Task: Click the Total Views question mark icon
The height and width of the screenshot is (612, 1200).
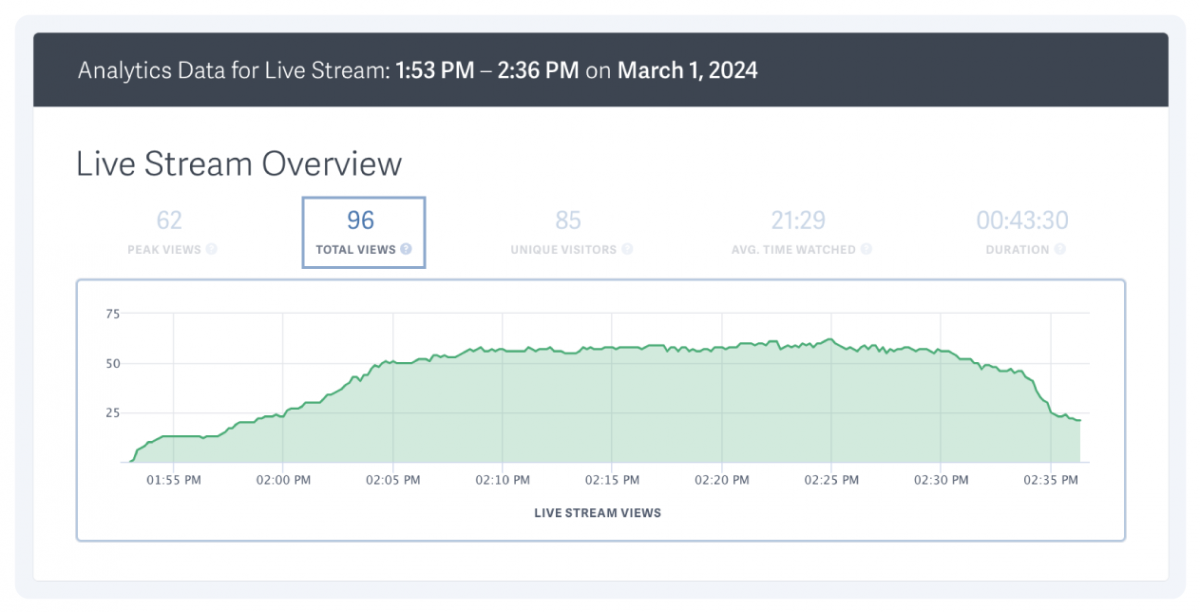Action: (x=406, y=250)
